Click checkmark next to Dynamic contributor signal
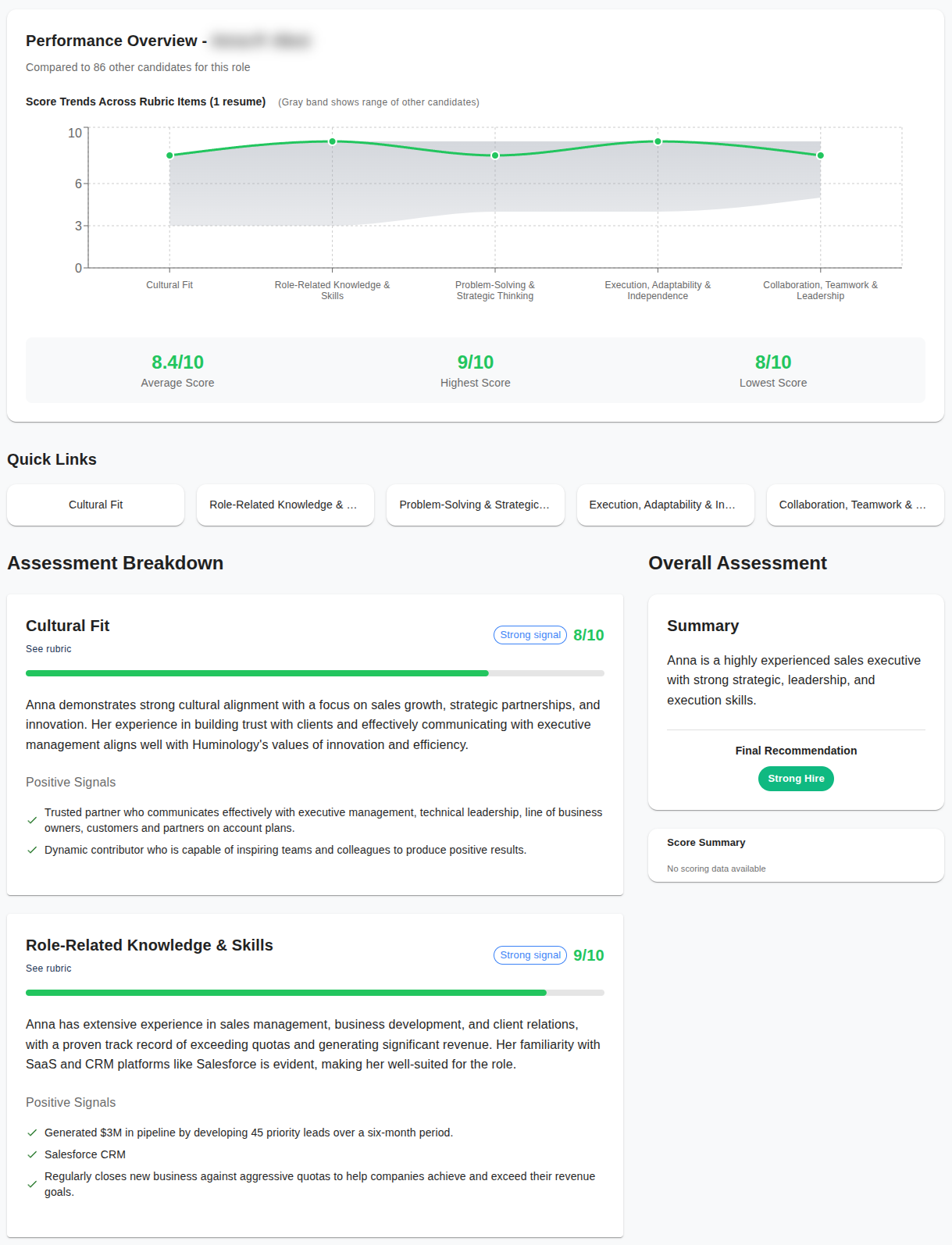Viewport: 952px width, 1245px height. click(32, 850)
